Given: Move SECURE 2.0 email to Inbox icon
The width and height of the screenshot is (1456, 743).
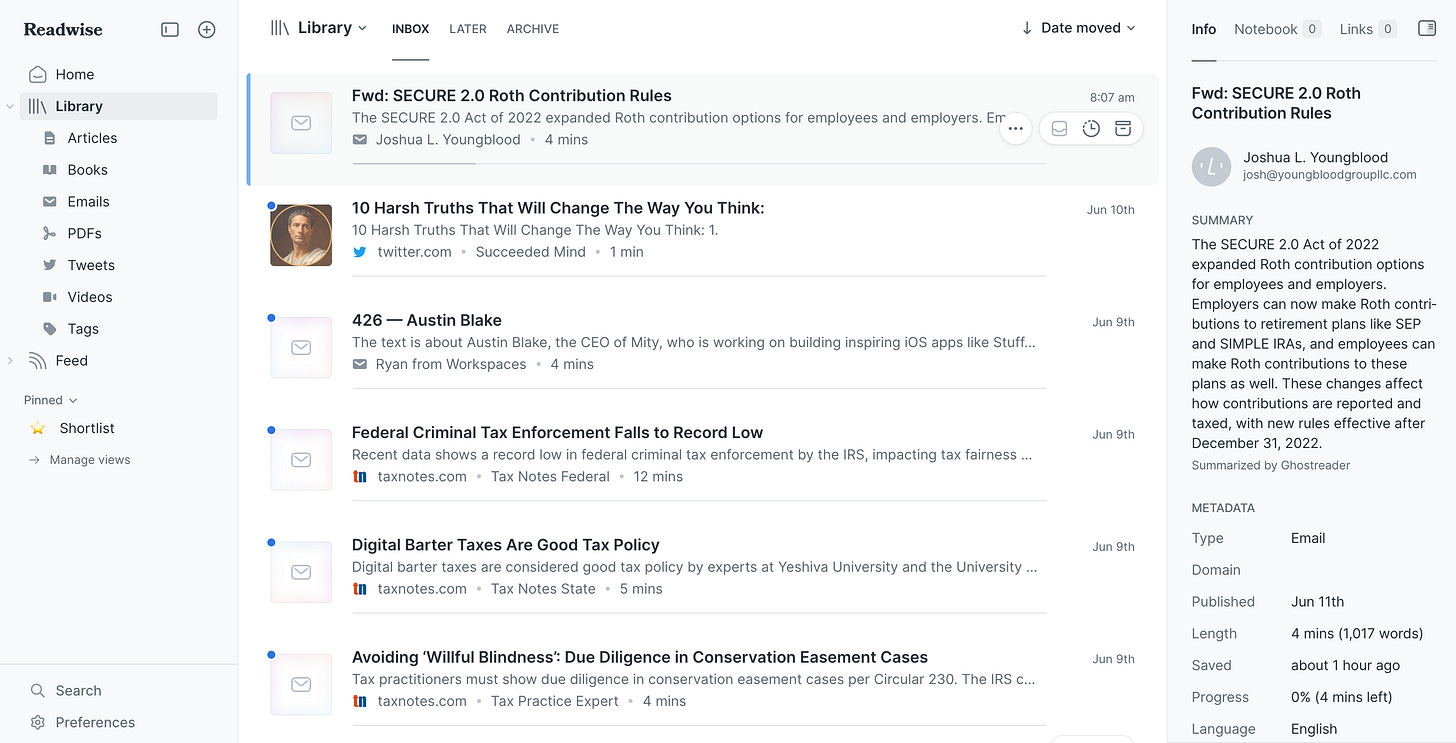Looking at the screenshot, I should click(x=1059, y=129).
